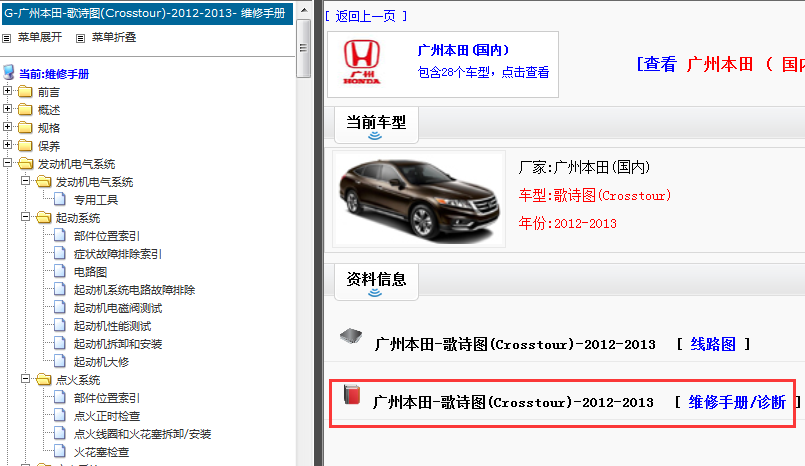Click the 保养 folder icon
The height and width of the screenshot is (466, 805).
point(25,146)
